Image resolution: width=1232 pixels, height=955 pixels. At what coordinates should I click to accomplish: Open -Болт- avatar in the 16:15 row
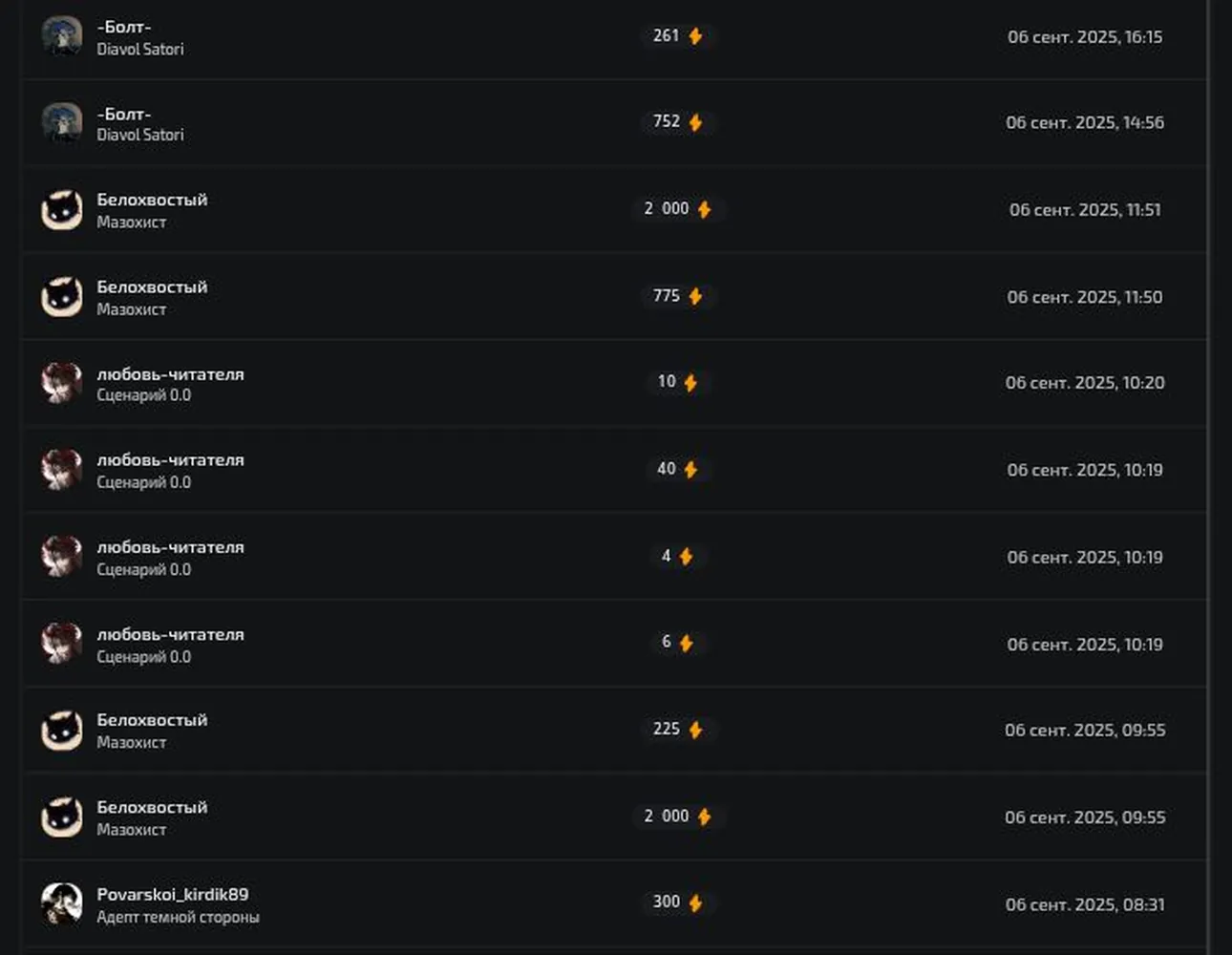(x=62, y=36)
